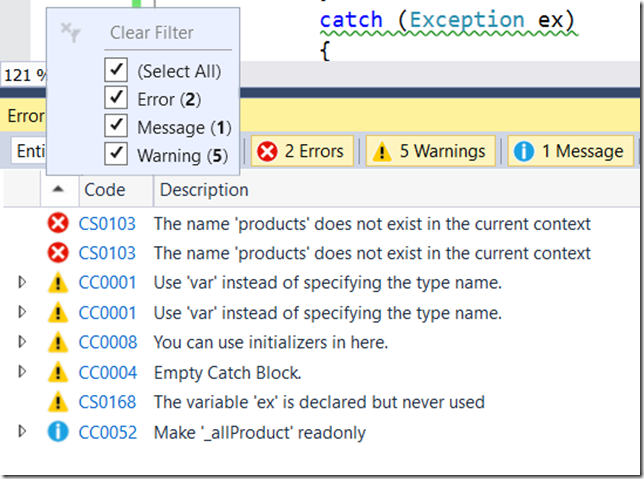Expand the CC0052 readonly message row
Screen dimensions: 644x479
click(22, 431)
